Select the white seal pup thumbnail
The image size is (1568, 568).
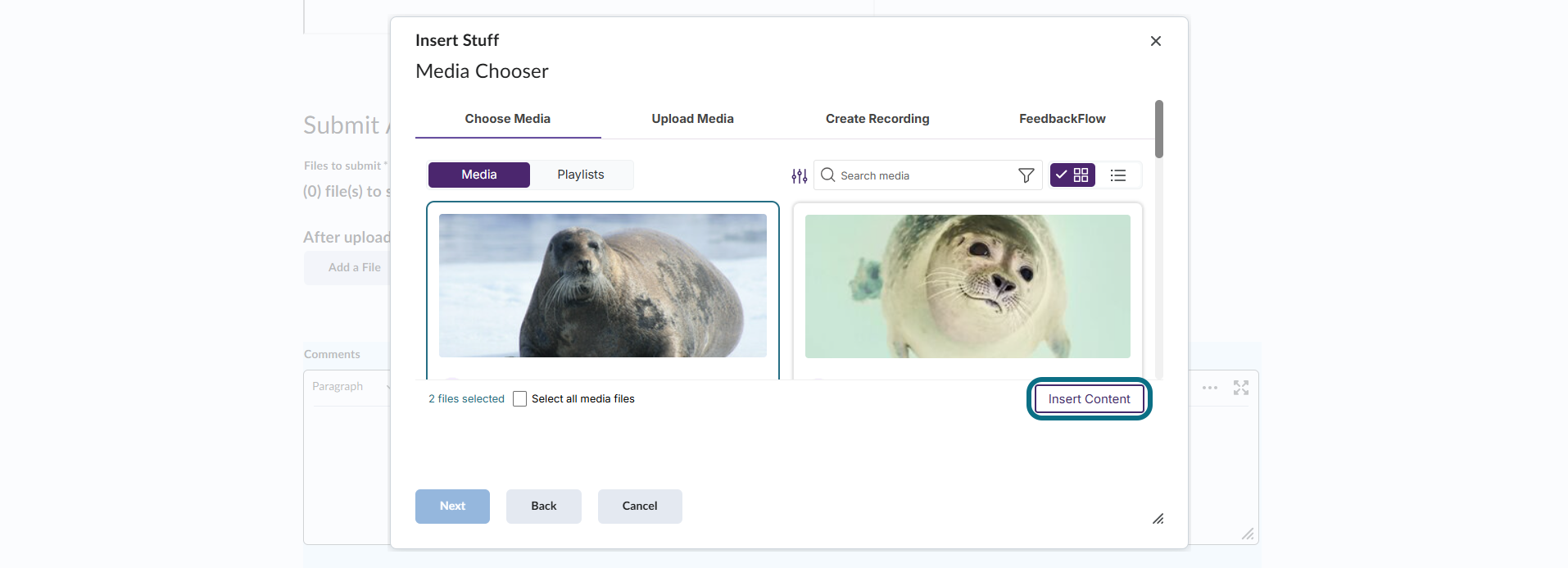(x=968, y=286)
